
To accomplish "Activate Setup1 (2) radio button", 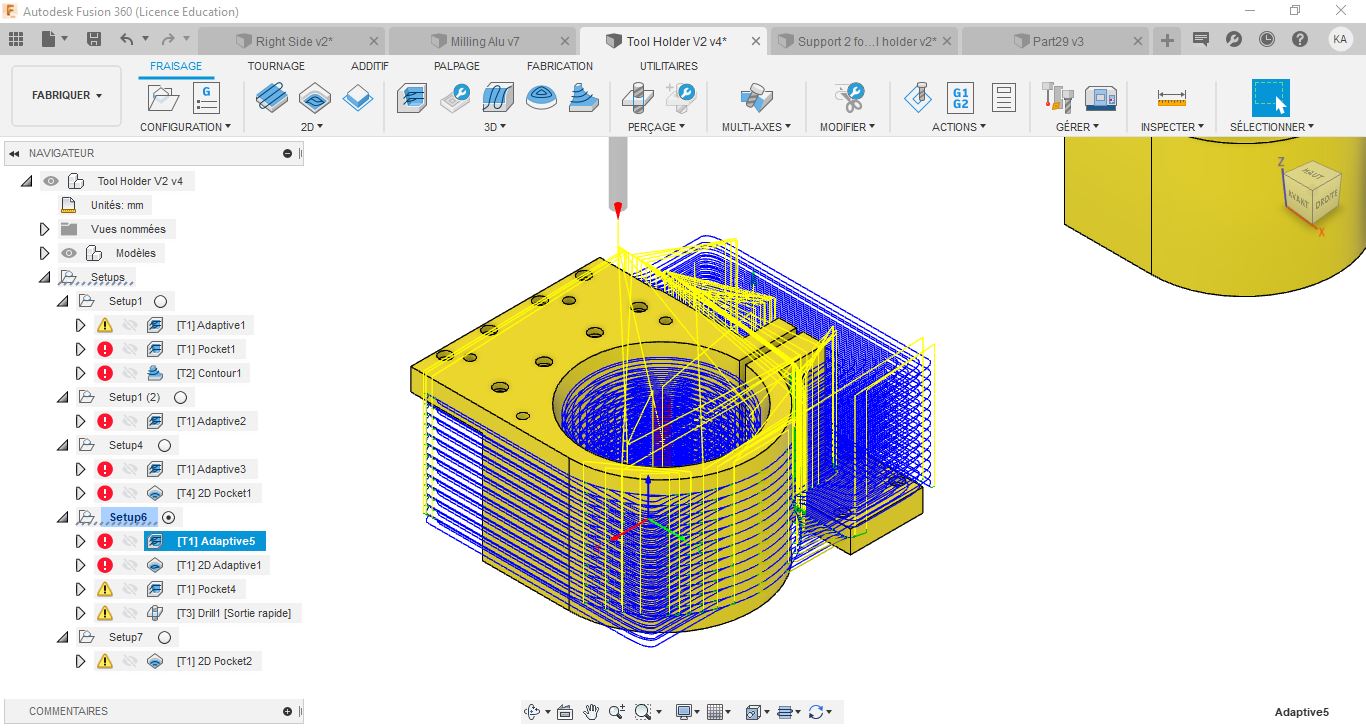I will click(x=181, y=397).
